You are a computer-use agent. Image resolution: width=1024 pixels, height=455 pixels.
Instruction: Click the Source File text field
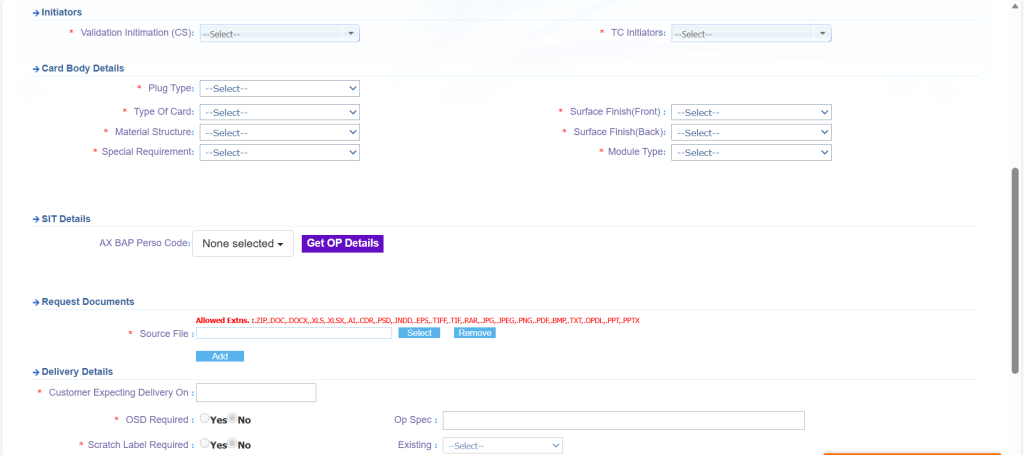294,333
